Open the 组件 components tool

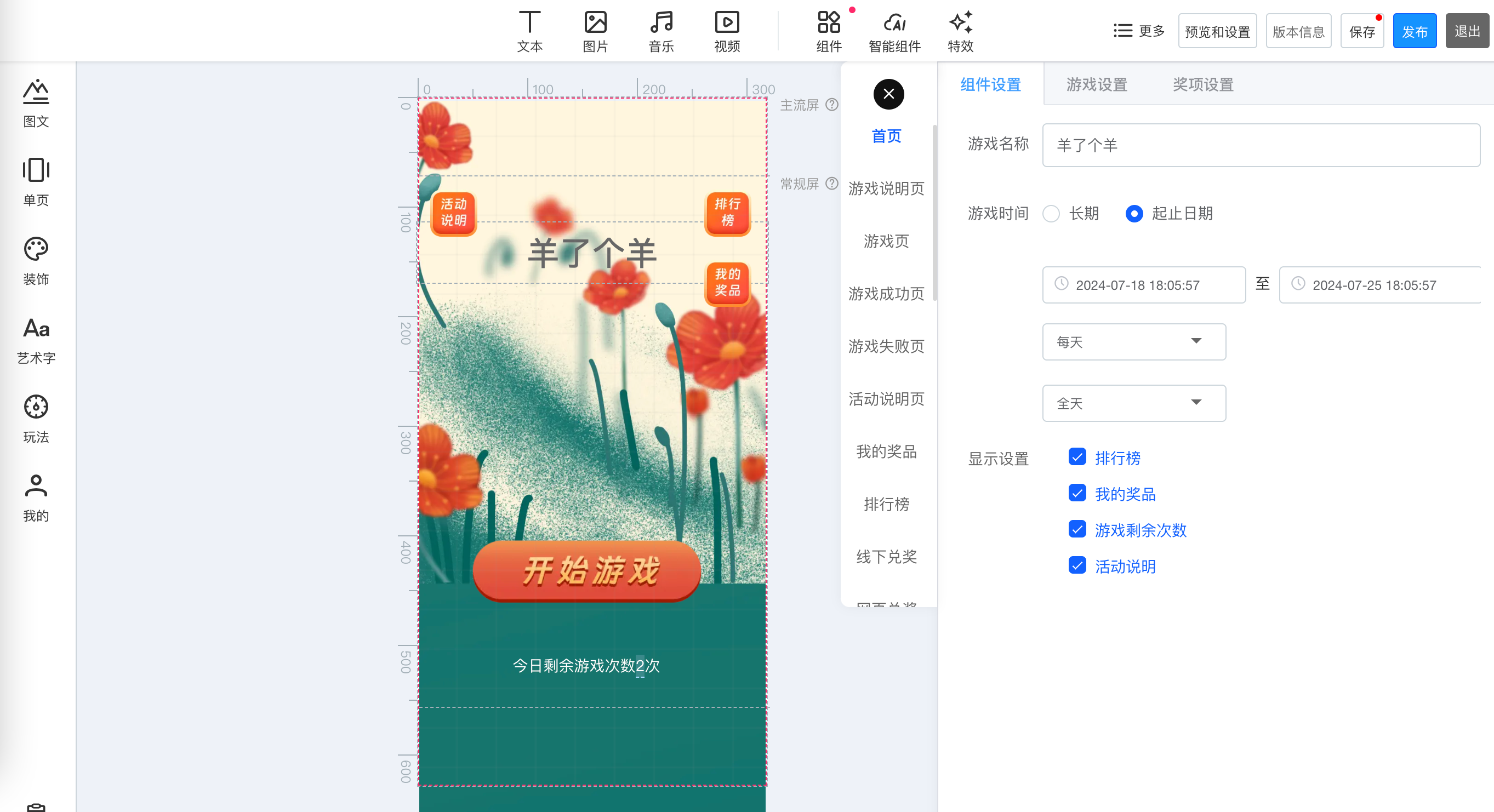[x=829, y=32]
